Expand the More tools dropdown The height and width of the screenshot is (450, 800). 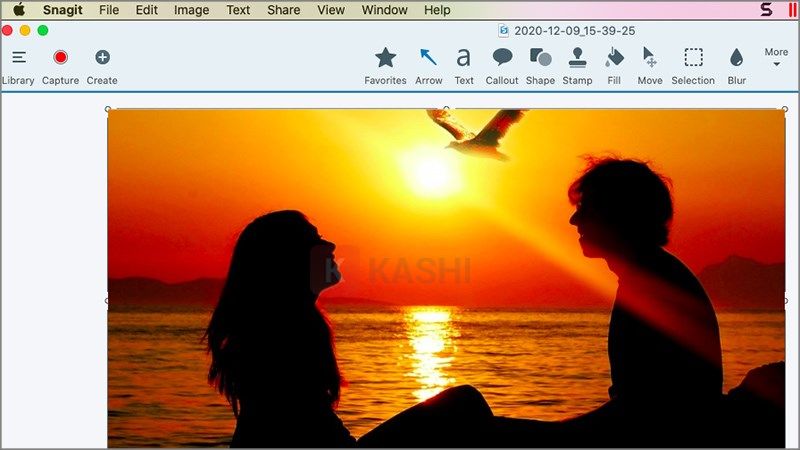coord(776,58)
